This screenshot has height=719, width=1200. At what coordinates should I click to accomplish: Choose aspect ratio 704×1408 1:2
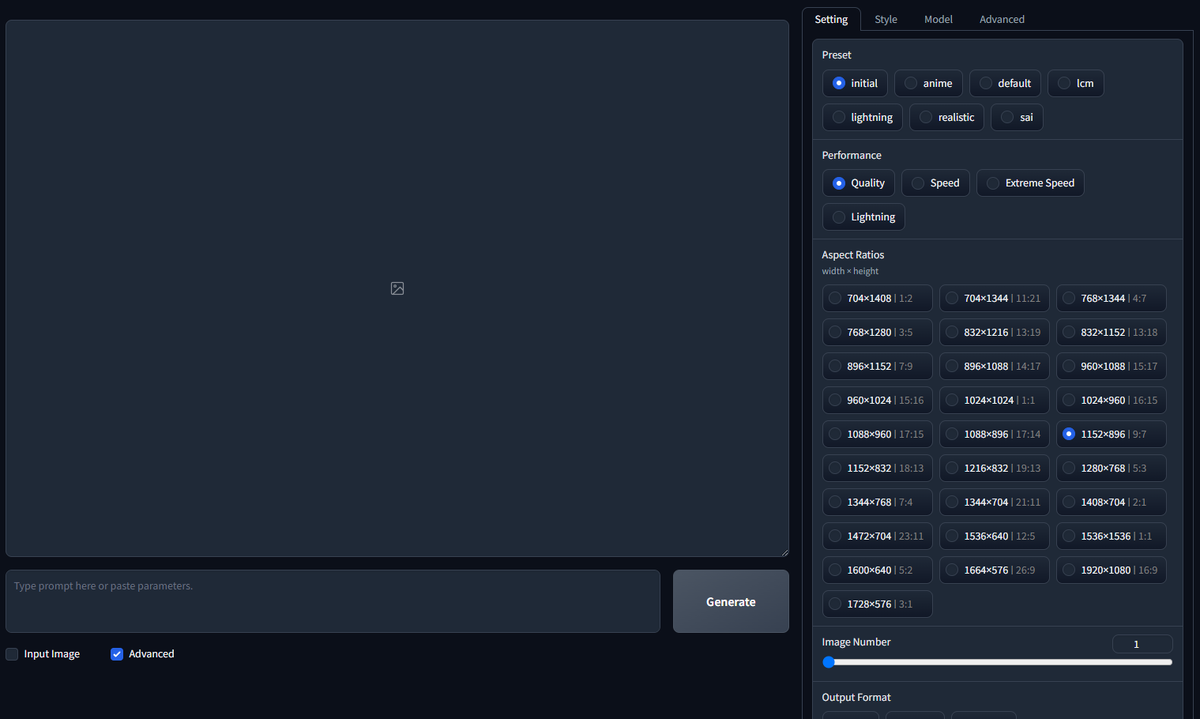[x=877, y=298]
